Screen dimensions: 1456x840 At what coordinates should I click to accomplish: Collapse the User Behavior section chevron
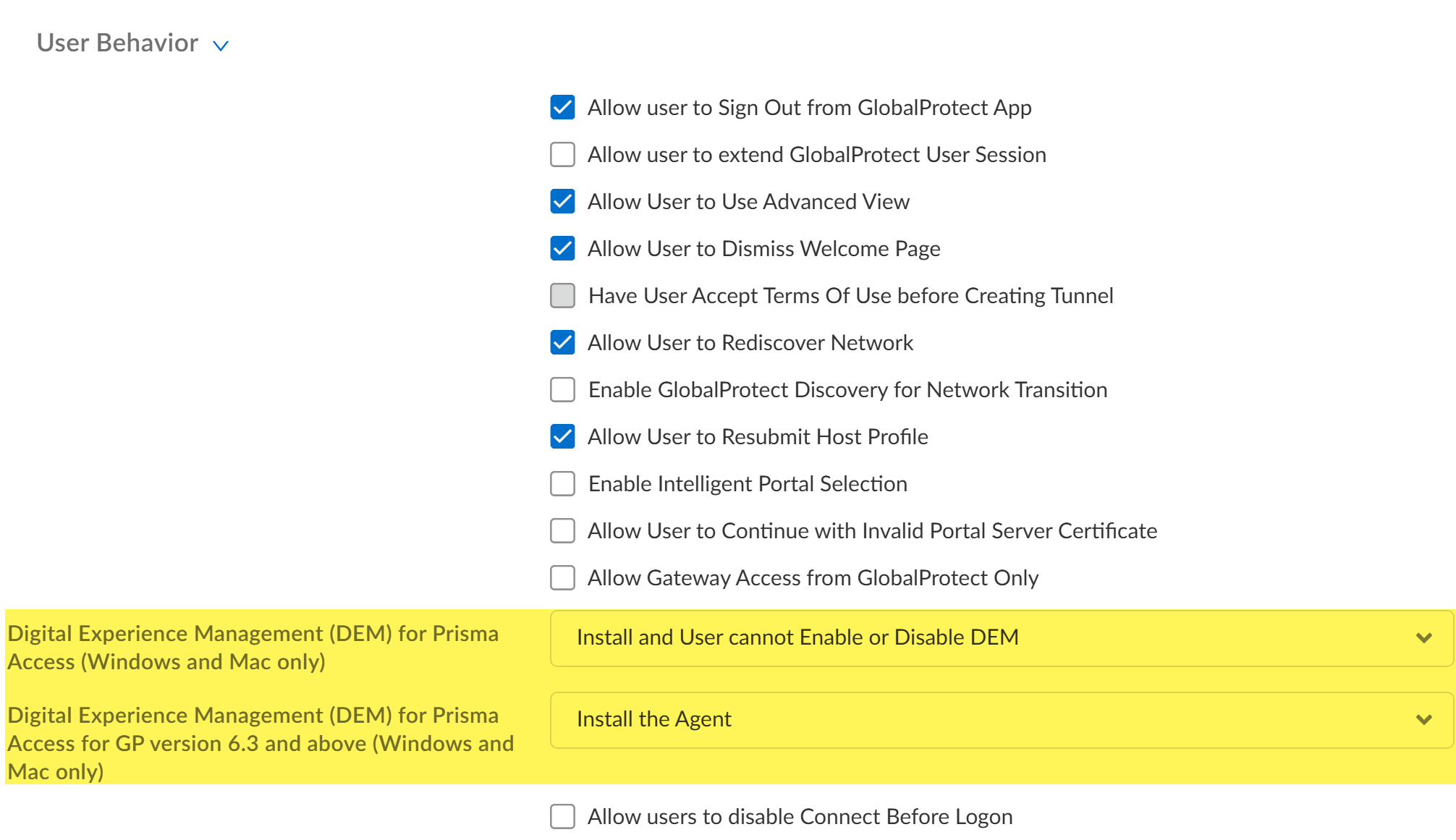pos(221,46)
